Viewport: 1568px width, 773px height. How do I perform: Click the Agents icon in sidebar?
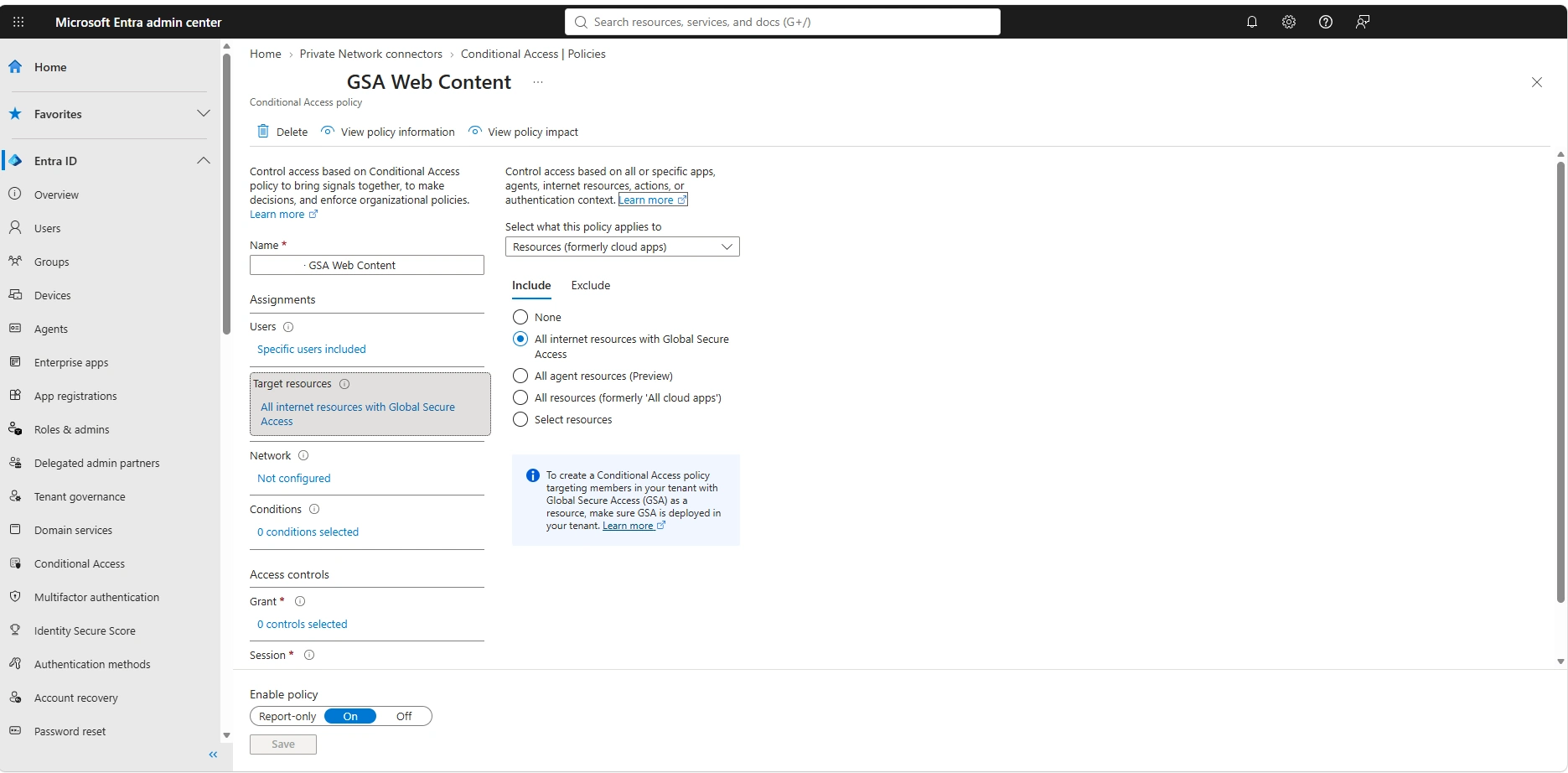(15, 328)
